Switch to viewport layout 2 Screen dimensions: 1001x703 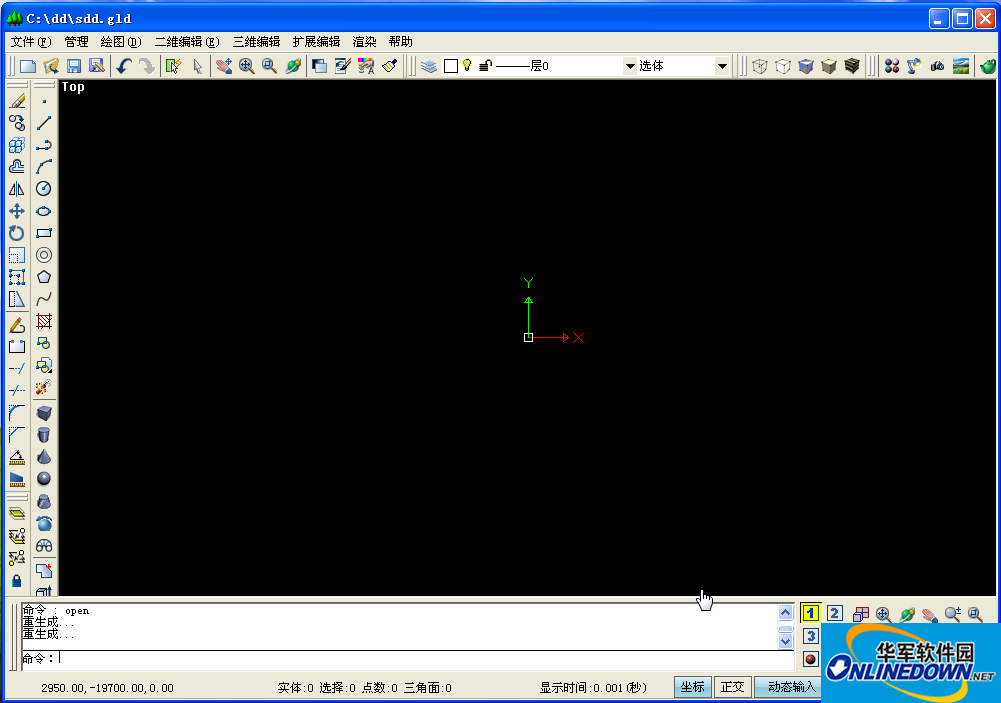point(834,614)
